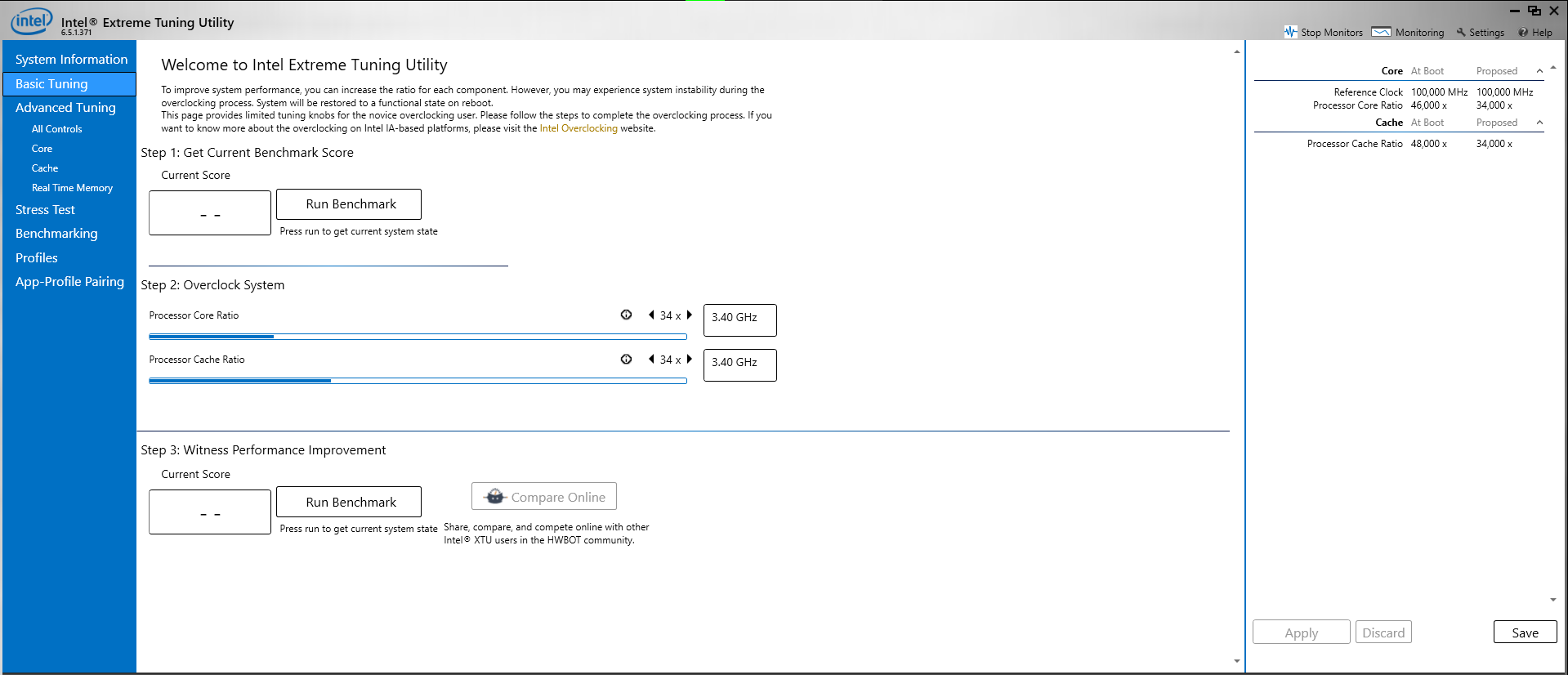
Task: Increase Processor Core Ratio with right arrow
Action: point(689,315)
